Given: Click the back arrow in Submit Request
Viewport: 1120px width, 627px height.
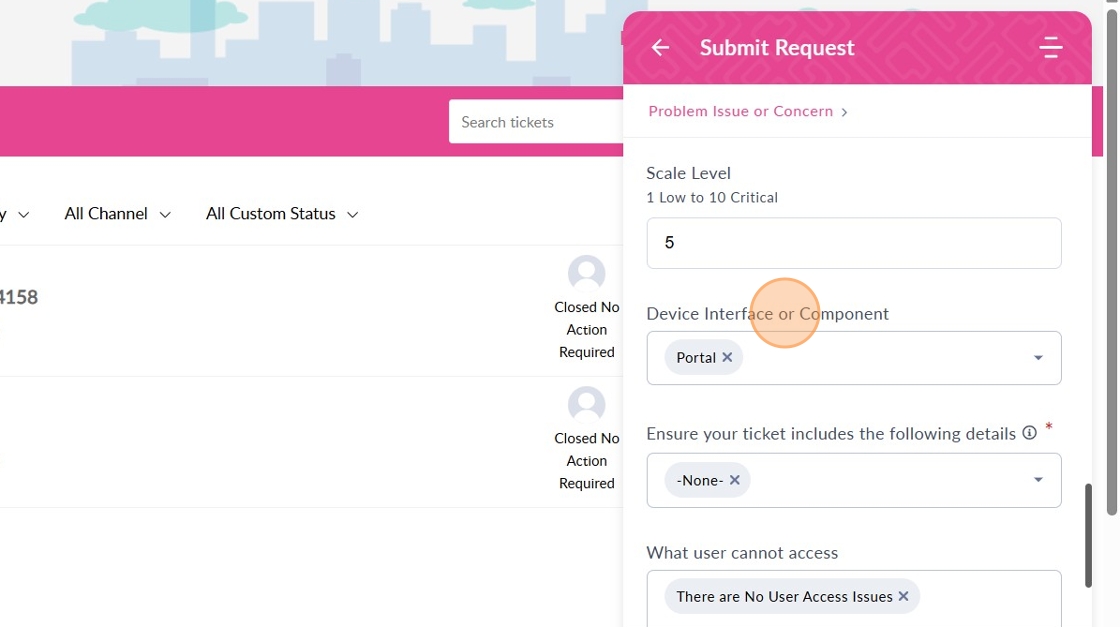Looking at the screenshot, I should tap(660, 47).
